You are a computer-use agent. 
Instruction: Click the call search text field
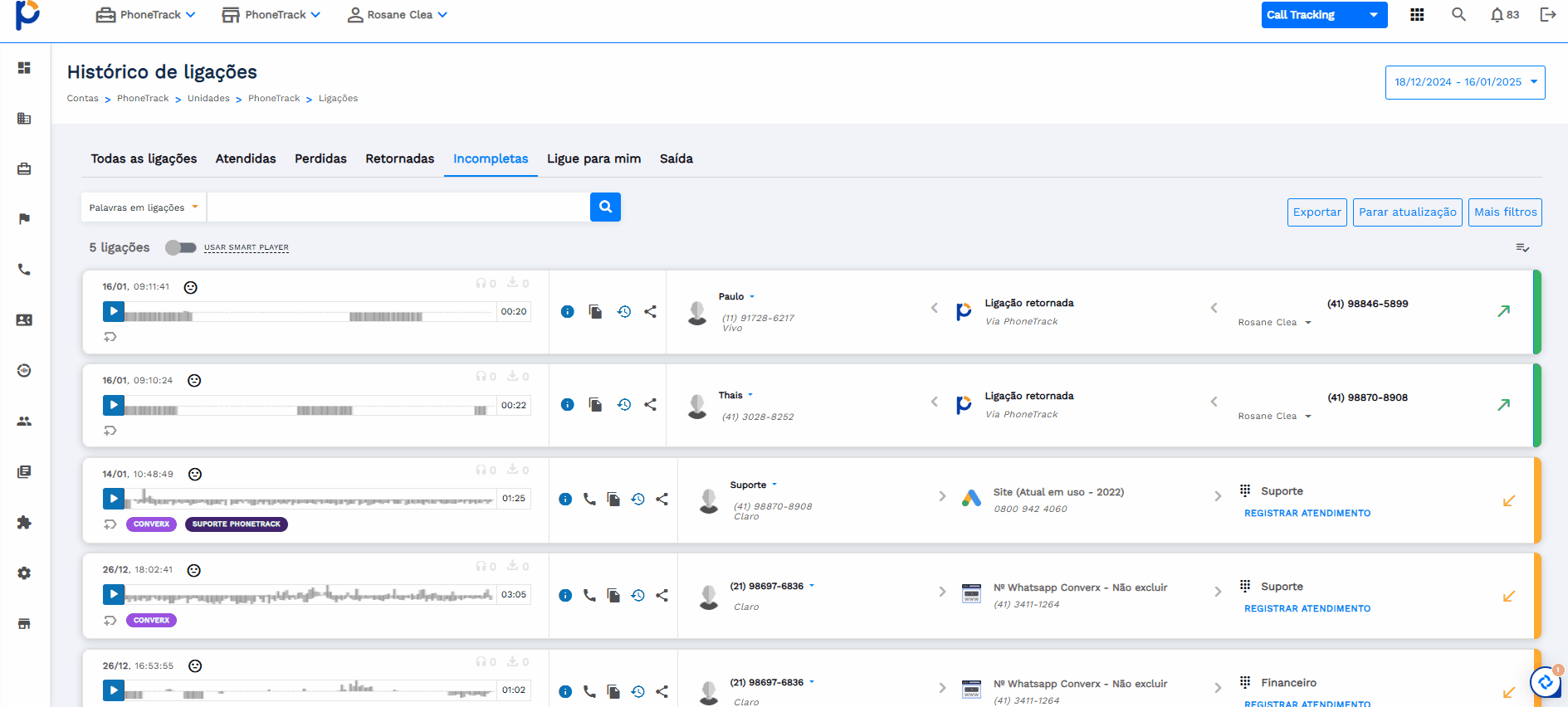pos(398,207)
